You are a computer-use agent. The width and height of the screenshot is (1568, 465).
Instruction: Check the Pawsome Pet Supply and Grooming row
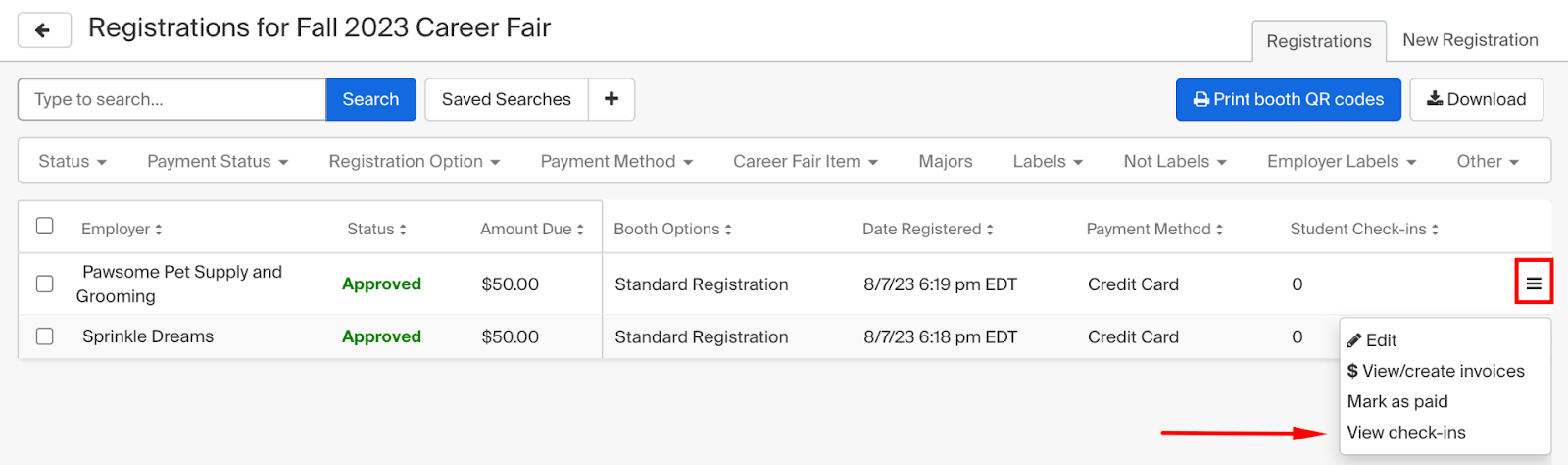point(45,284)
